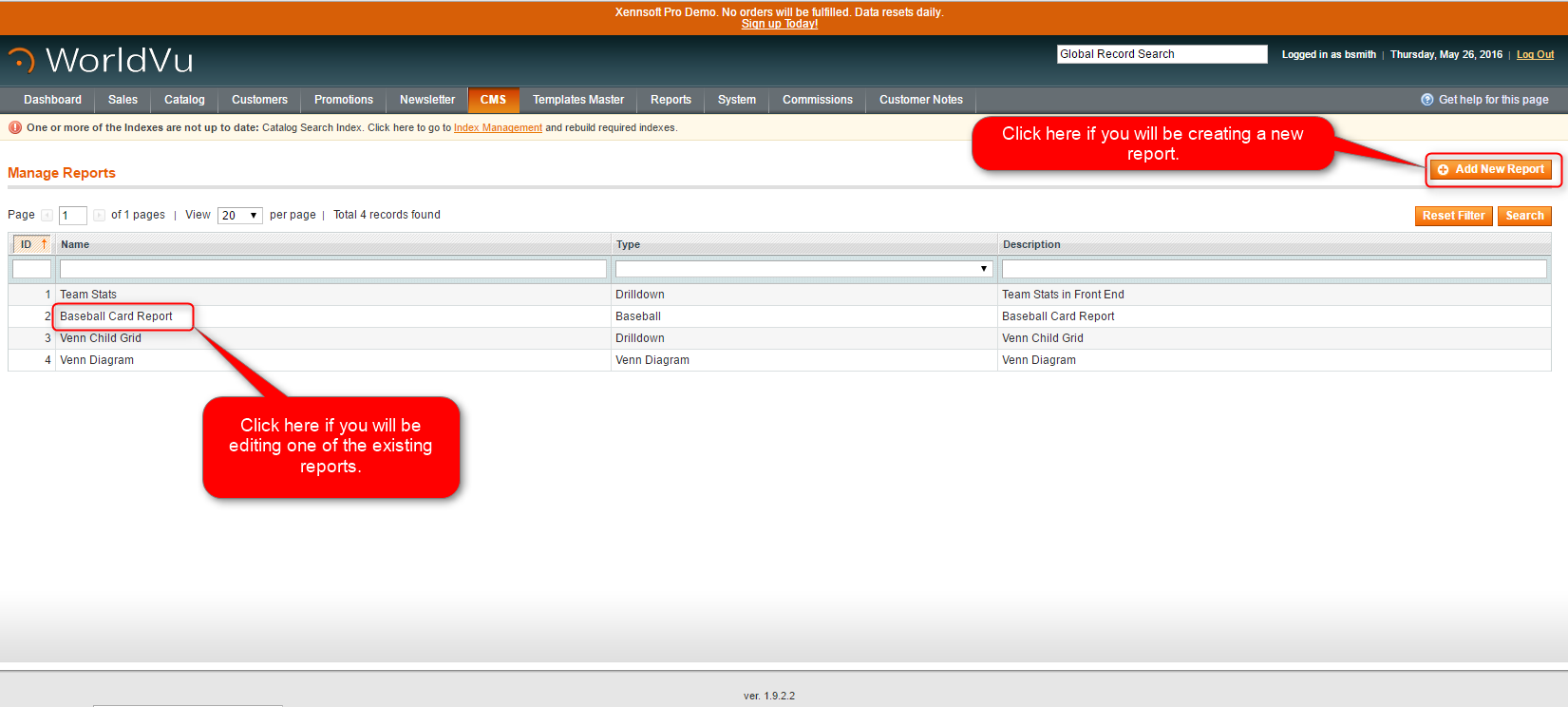Click the index warning alert icon

[x=15, y=127]
